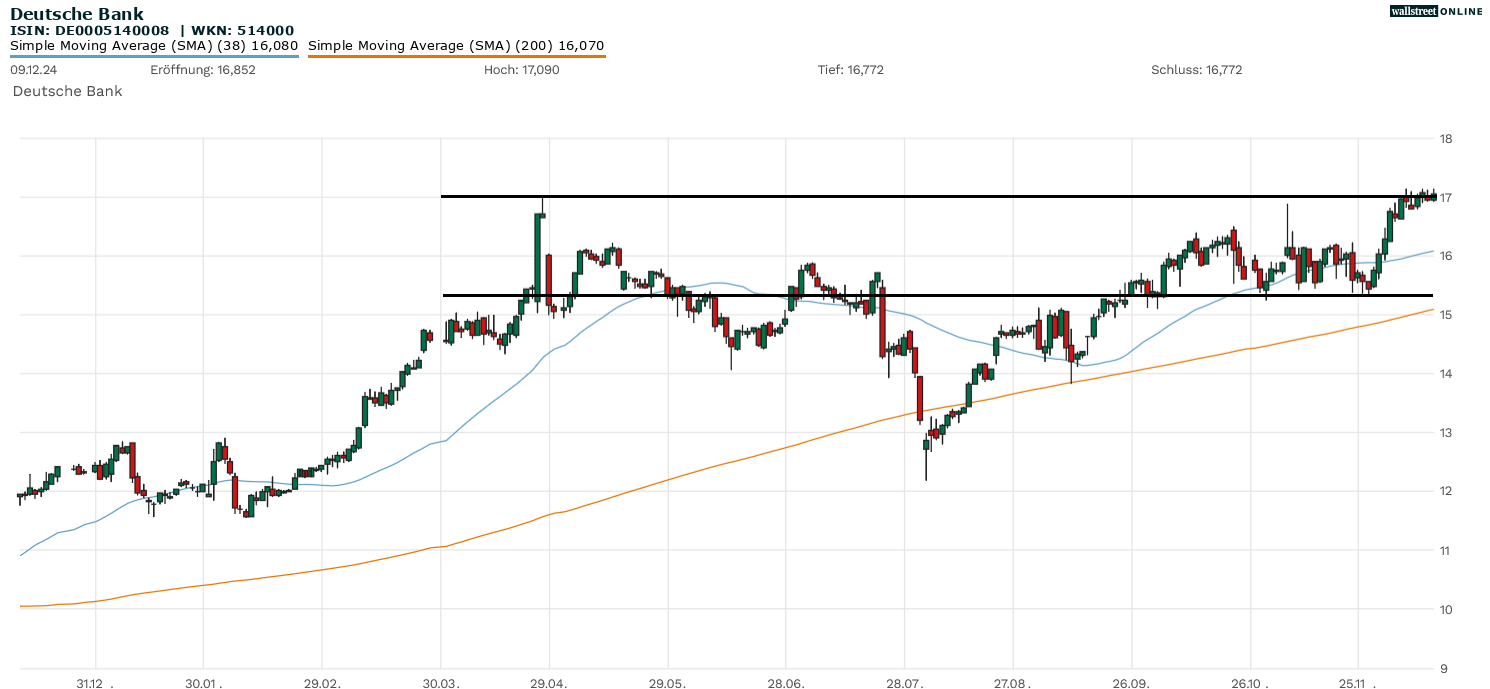Image resolution: width=1490 pixels, height=689 pixels.
Task: Click the lower support line near 15.3
Action: [900, 294]
